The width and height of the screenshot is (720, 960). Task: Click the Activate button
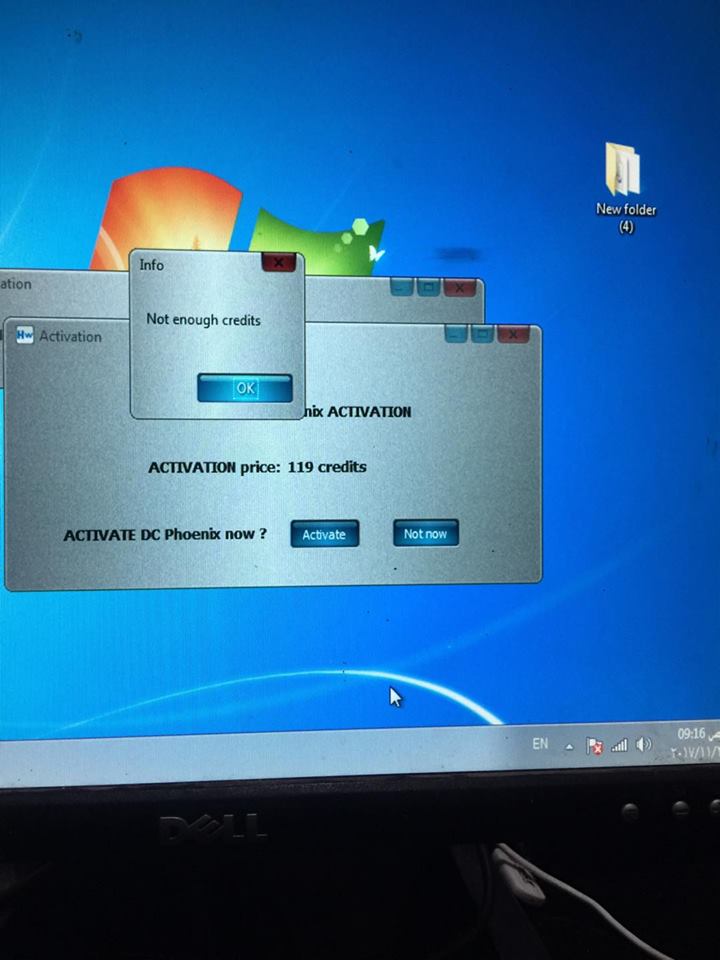point(324,534)
